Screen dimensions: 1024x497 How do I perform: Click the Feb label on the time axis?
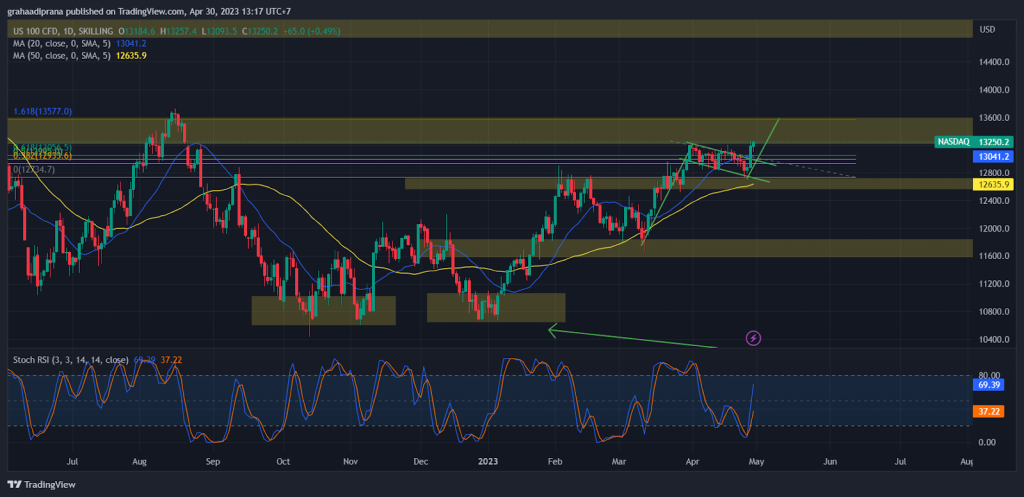[554, 461]
